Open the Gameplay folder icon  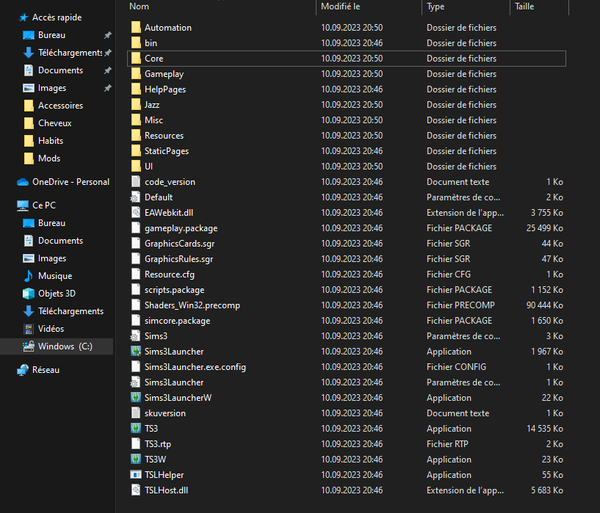136,74
